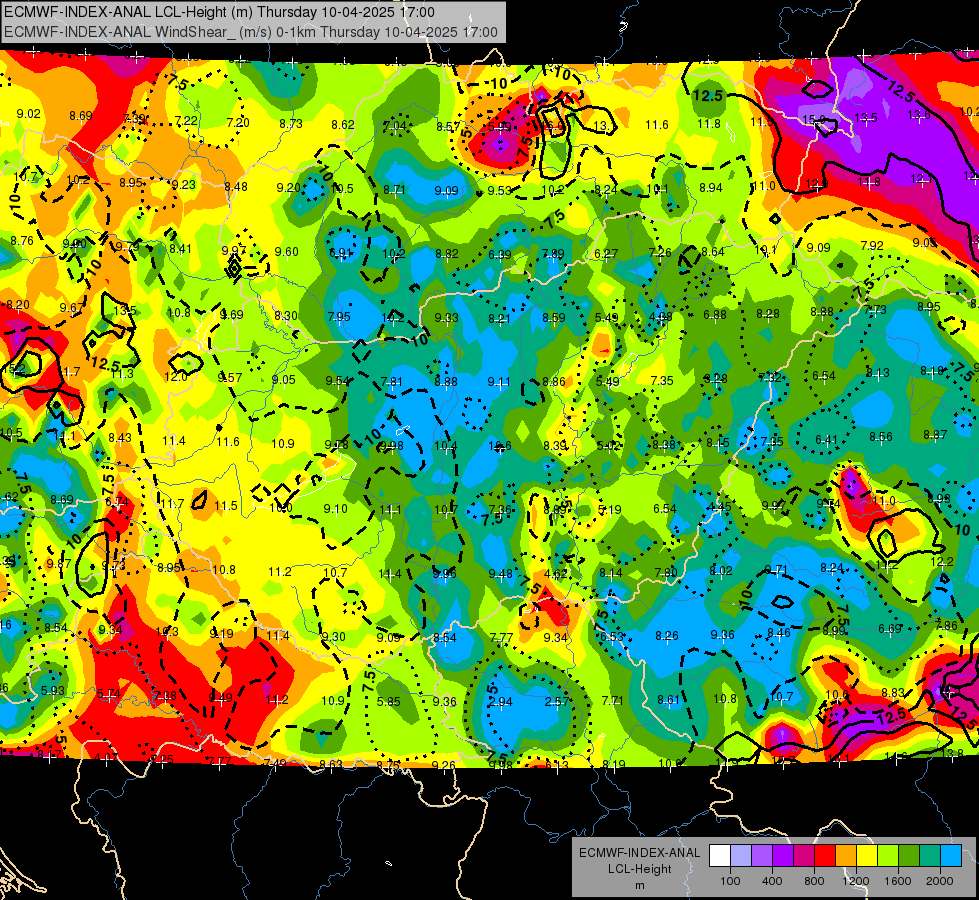The image size is (979, 900).
Task: Click the grid value 6.88
Action: tap(714, 315)
